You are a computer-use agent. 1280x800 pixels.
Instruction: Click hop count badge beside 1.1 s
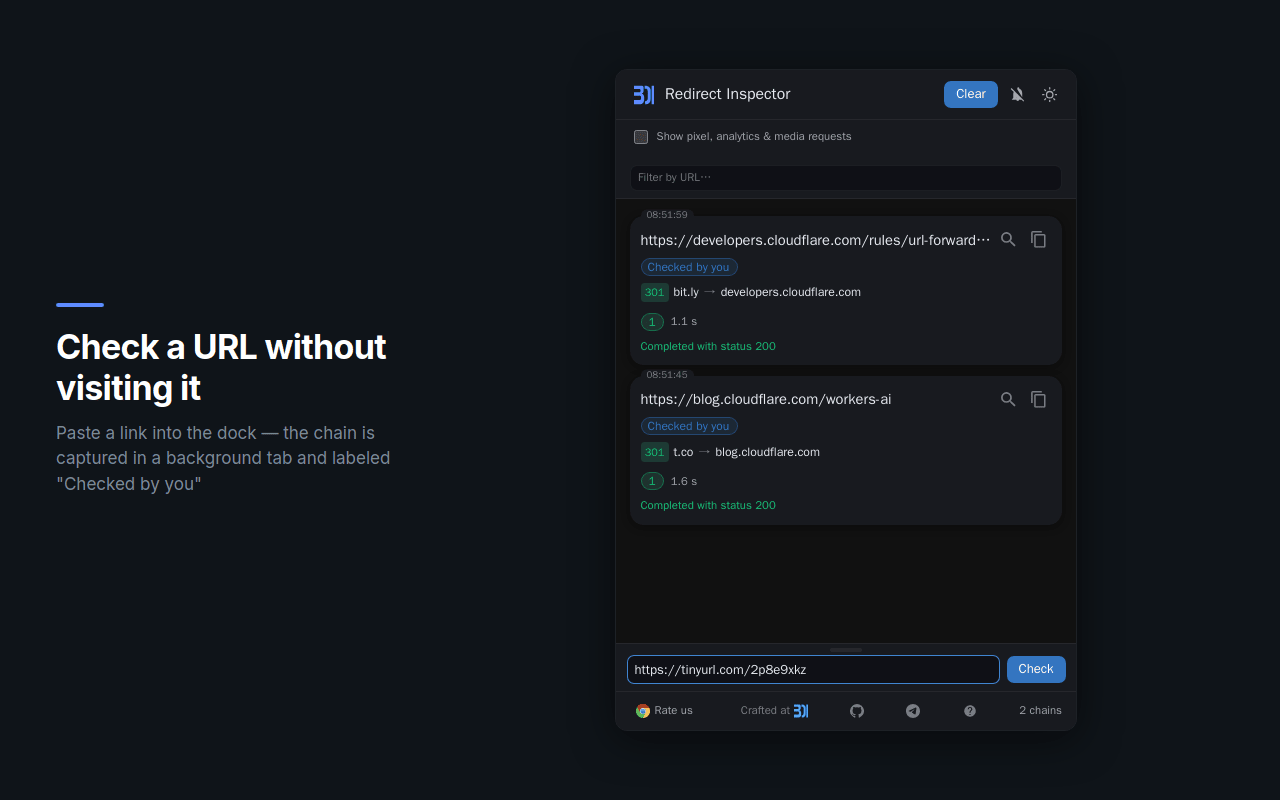pyautogui.click(x=652, y=322)
